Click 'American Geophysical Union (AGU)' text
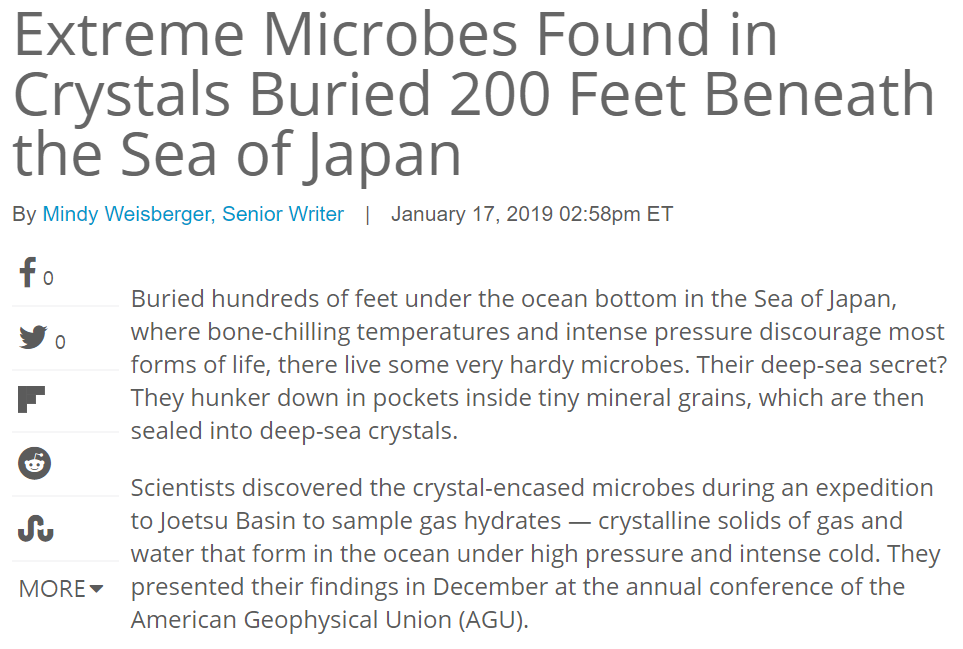The image size is (963, 649). click(x=327, y=619)
